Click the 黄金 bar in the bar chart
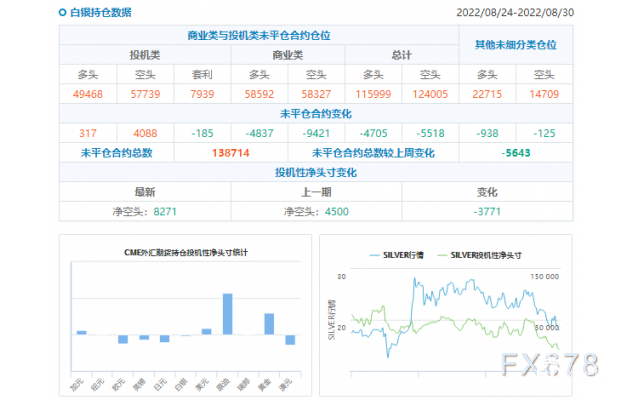 [268, 323]
